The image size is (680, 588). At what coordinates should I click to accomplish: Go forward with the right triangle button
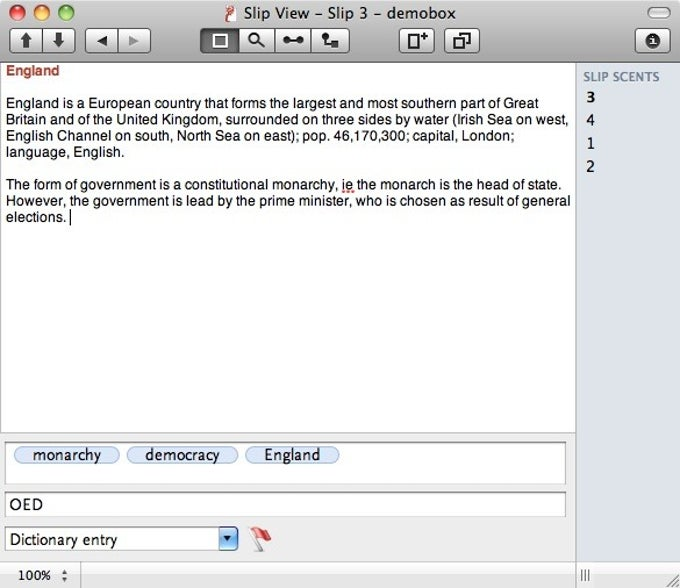pyautogui.click(x=134, y=41)
